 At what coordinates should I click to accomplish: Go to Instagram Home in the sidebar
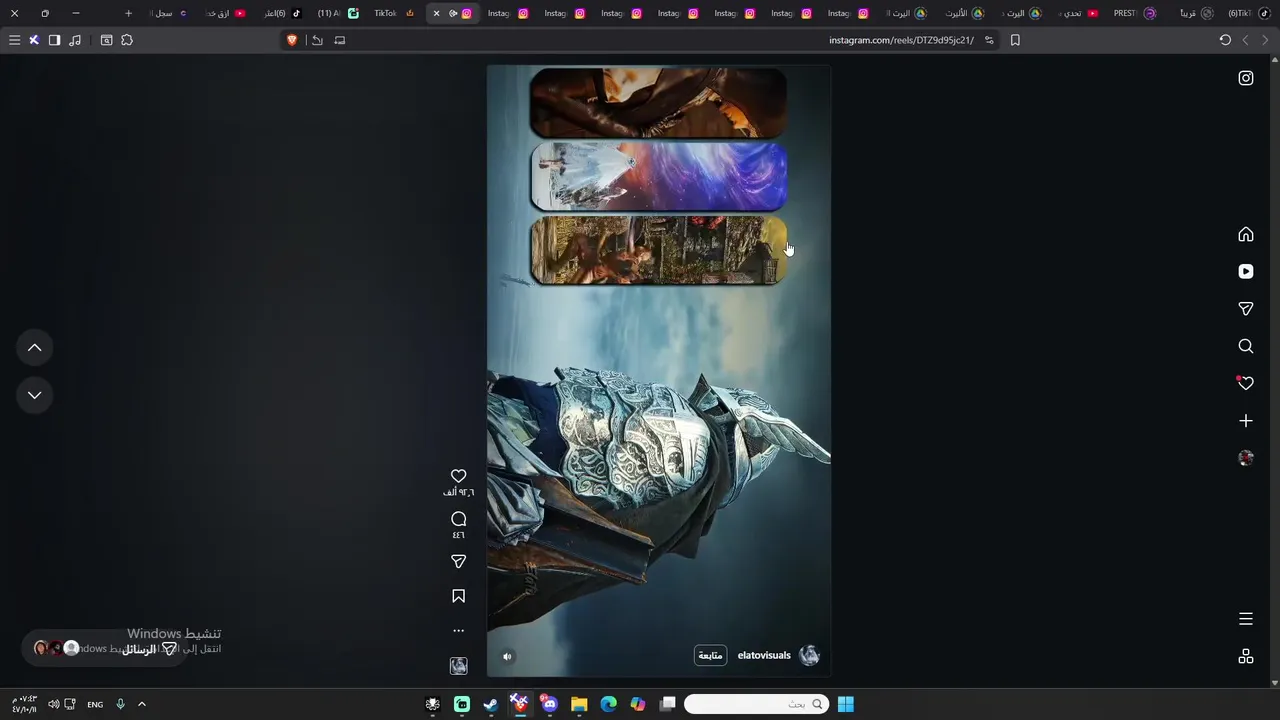[x=1246, y=234]
